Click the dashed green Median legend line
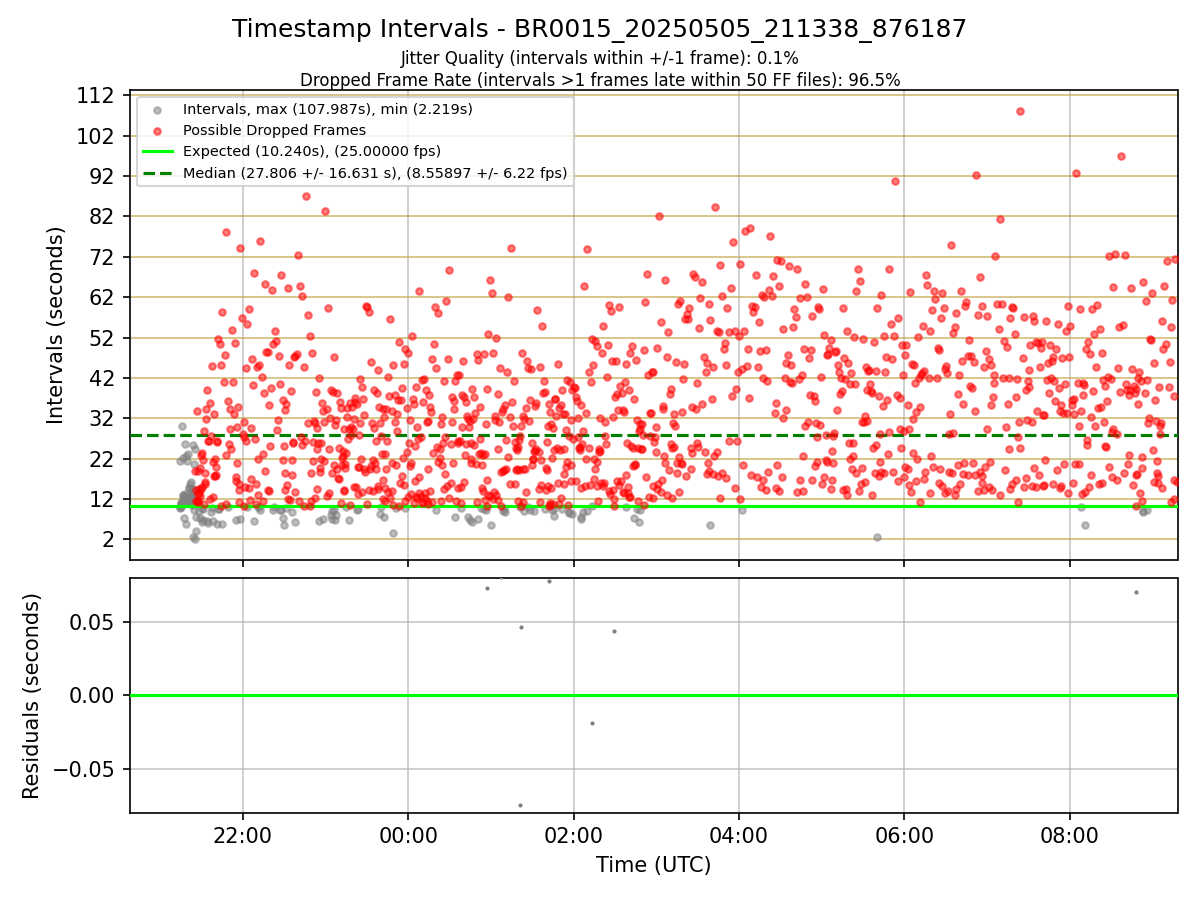Image resolution: width=1200 pixels, height=900 pixels. click(157, 173)
